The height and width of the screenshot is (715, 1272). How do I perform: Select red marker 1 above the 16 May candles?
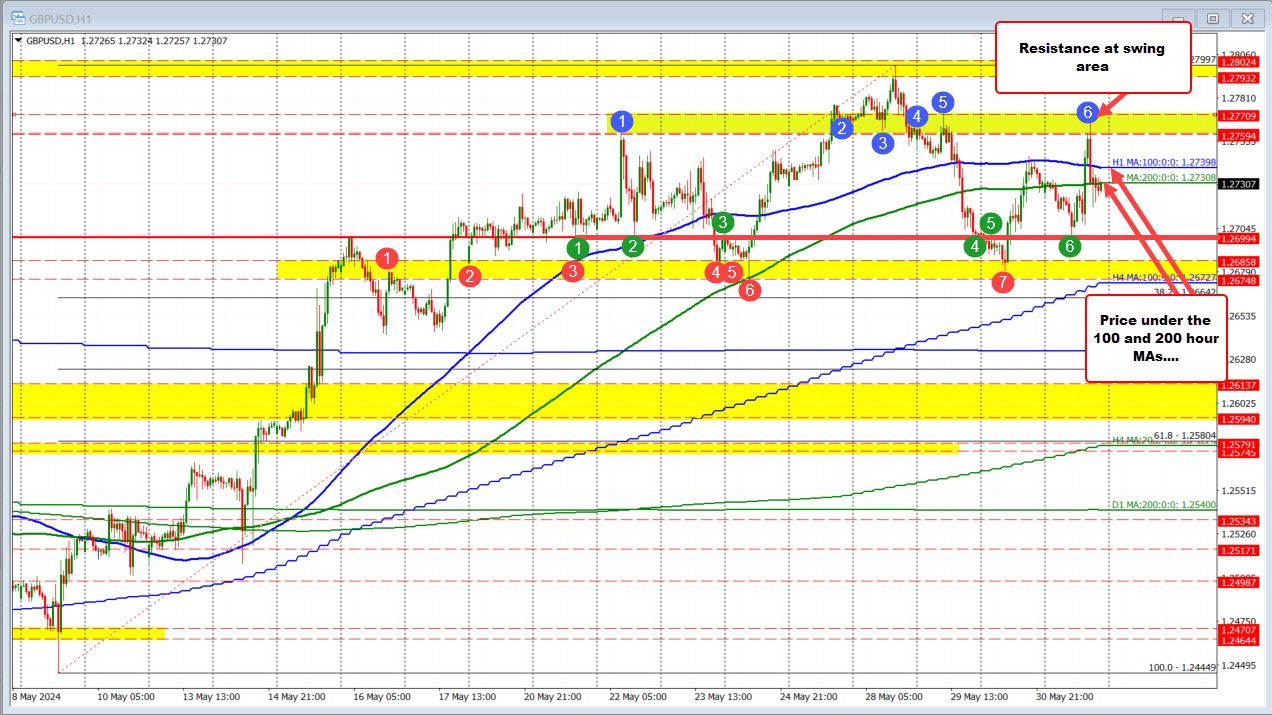pos(387,259)
